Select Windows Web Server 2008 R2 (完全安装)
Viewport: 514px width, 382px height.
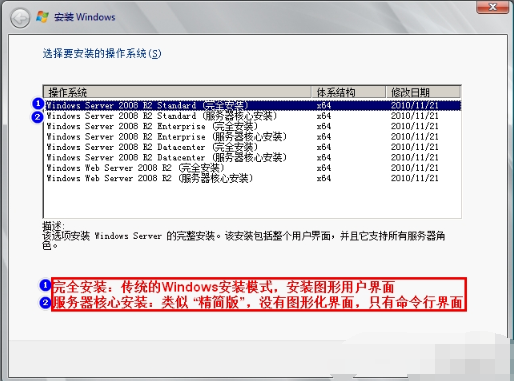tap(252, 168)
